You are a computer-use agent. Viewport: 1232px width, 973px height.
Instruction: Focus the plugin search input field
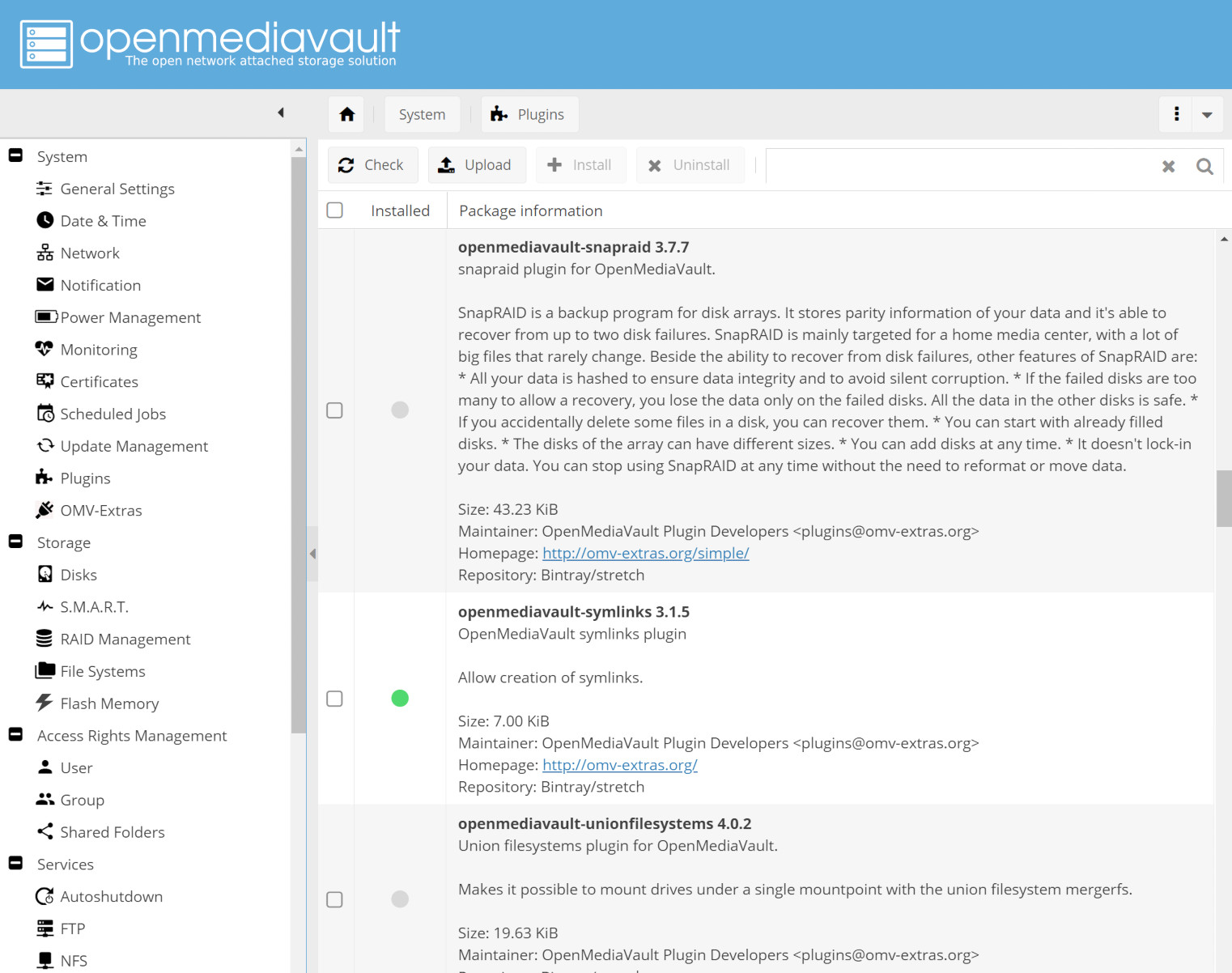[x=962, y=166]
